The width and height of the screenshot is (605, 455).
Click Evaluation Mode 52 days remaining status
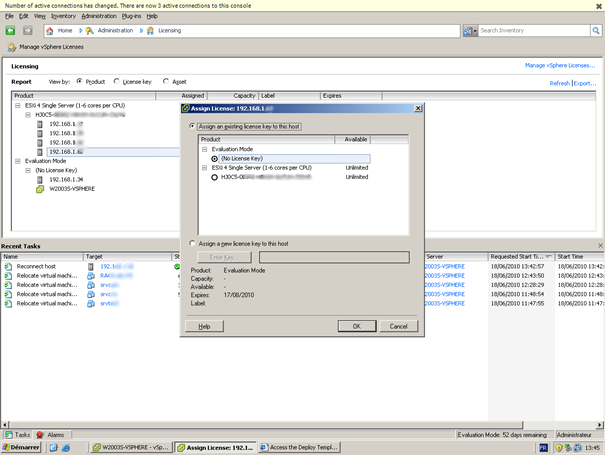tap(502, 435)
